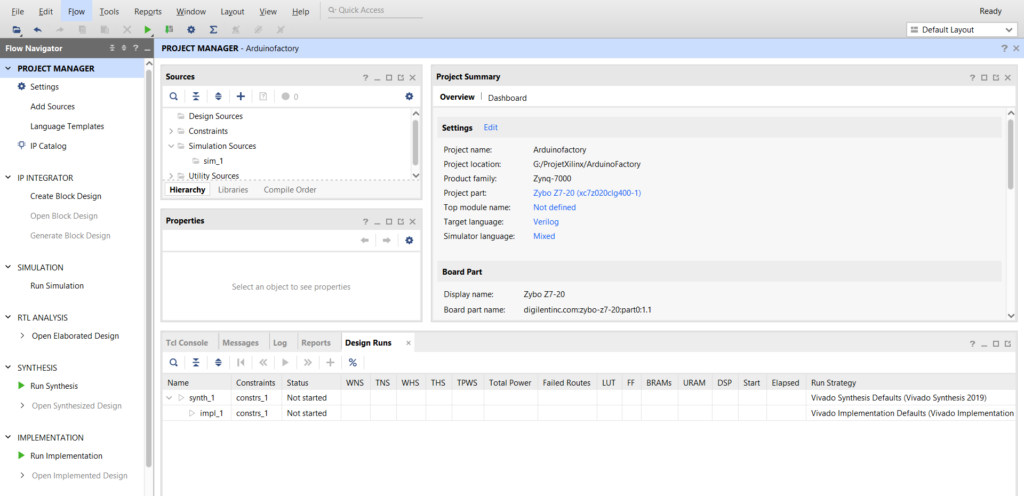The width and height of the screenshot is (1024, 496).
Task: Click the percent icon in Design Runs toolbar
Action: click(x=352, y=362)
